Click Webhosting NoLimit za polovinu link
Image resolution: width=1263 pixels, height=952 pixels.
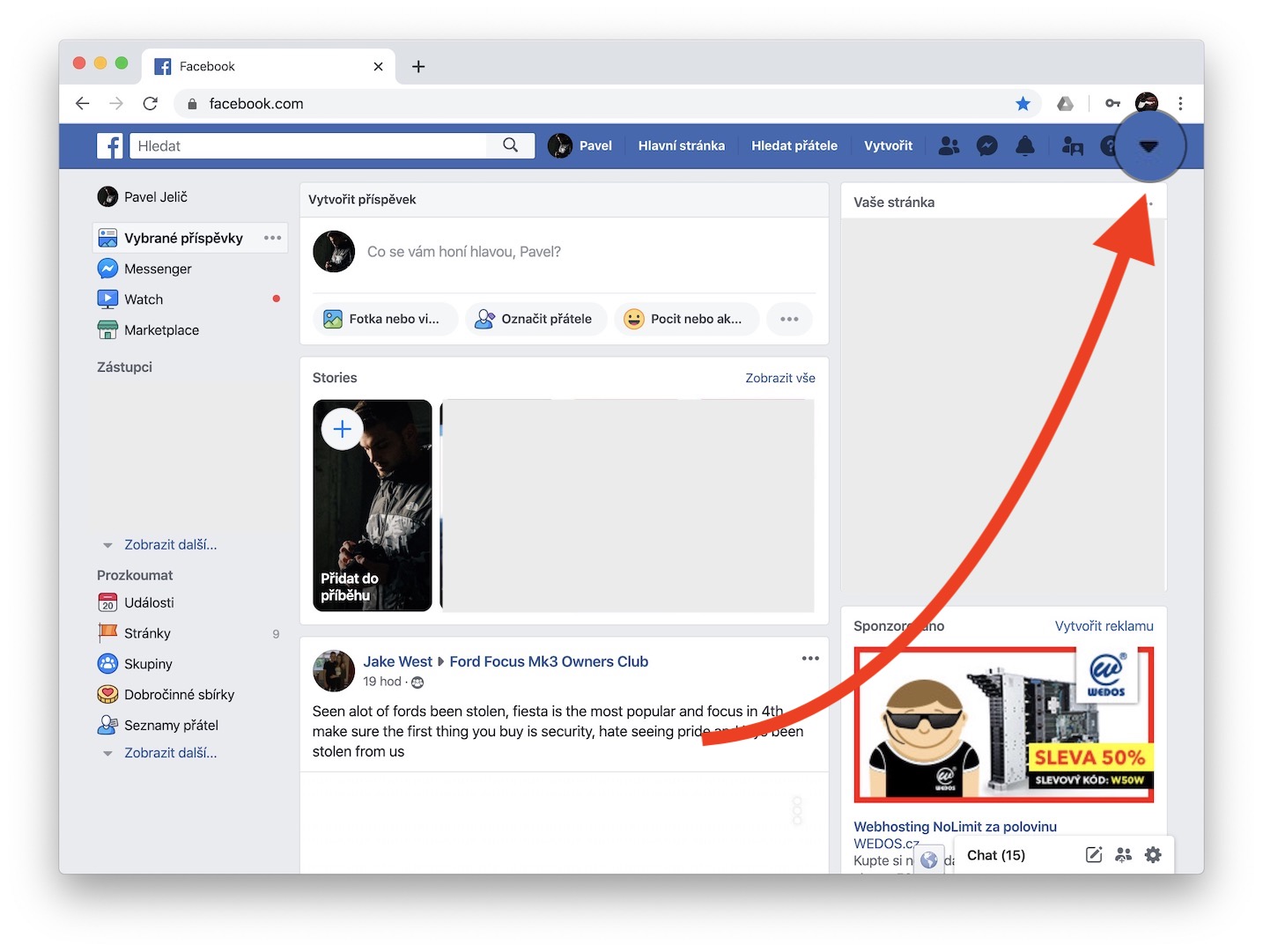955,827
